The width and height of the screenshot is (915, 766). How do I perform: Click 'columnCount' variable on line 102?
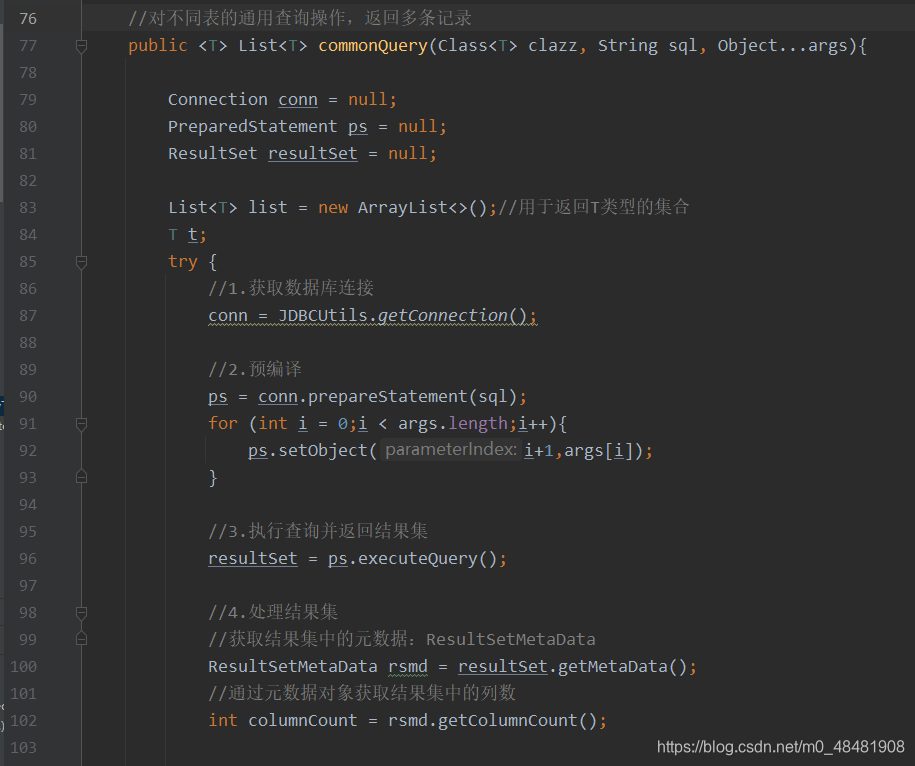(x=302, y=720)
